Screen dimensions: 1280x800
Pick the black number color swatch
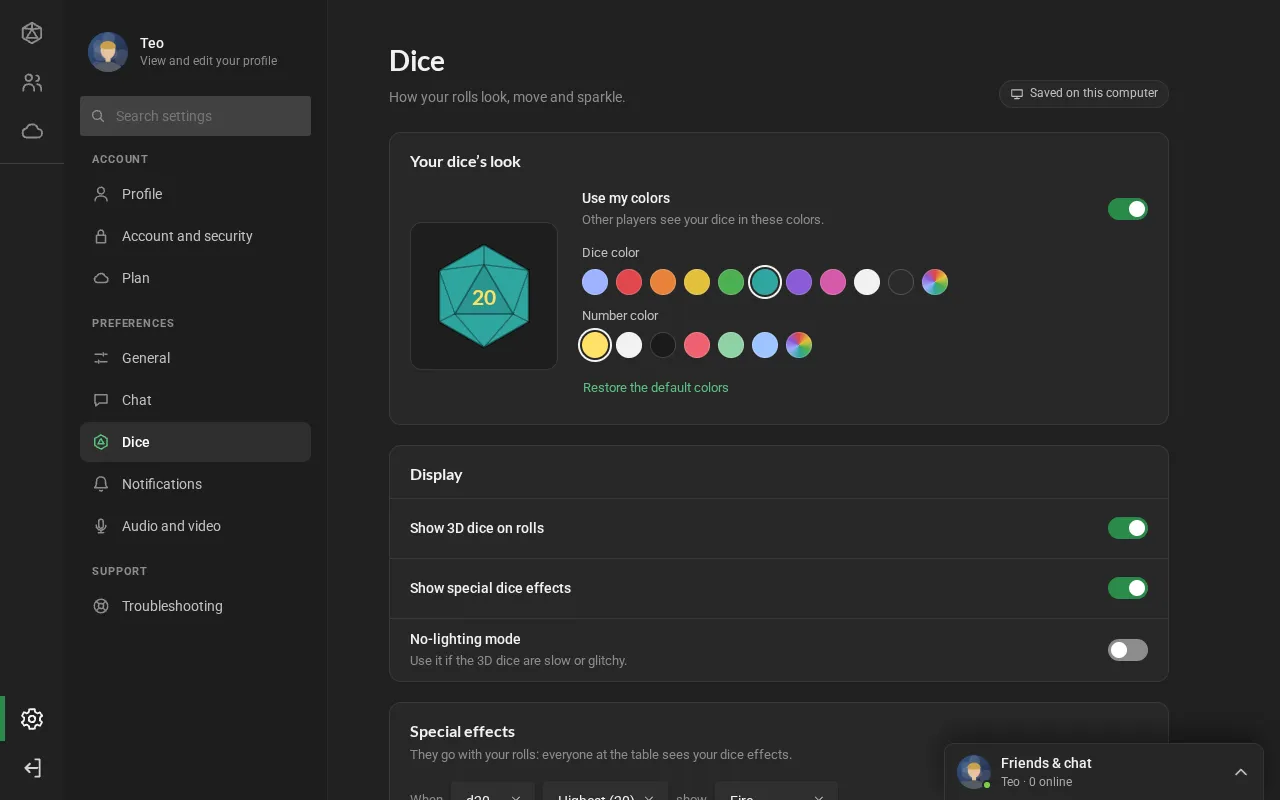pos(663,345)
